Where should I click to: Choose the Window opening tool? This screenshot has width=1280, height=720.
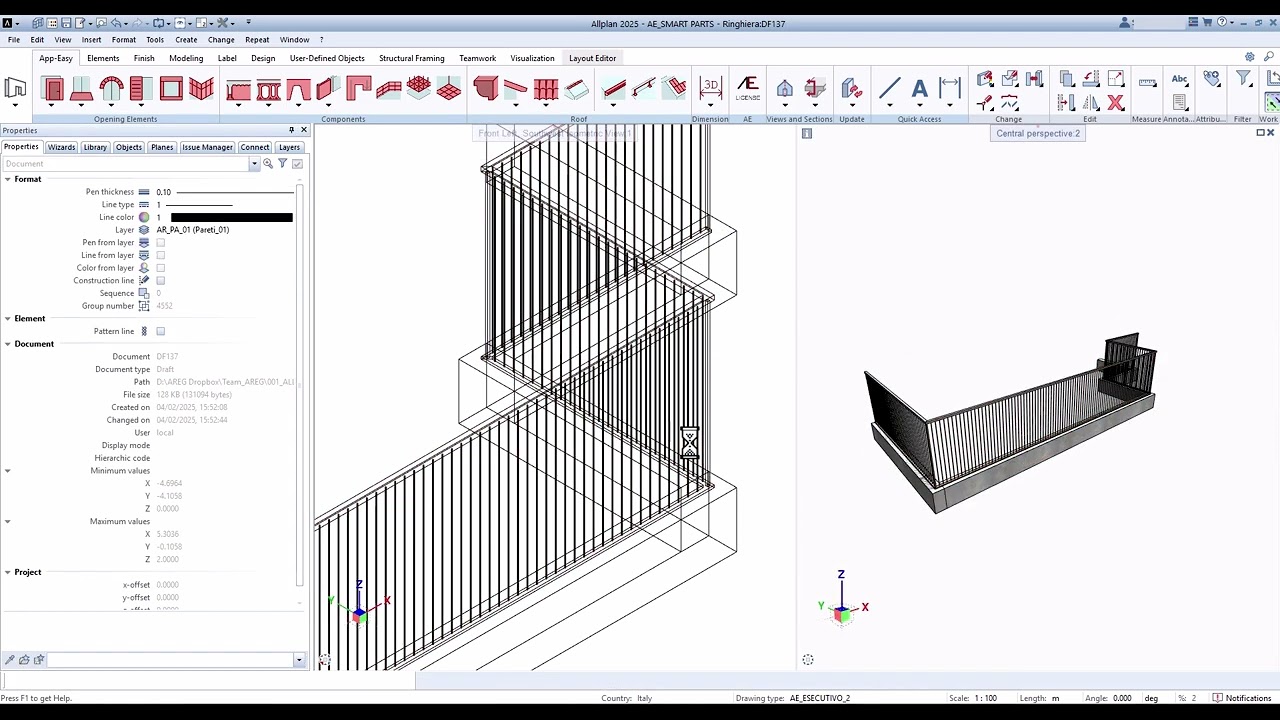click(x=171, y=89)
